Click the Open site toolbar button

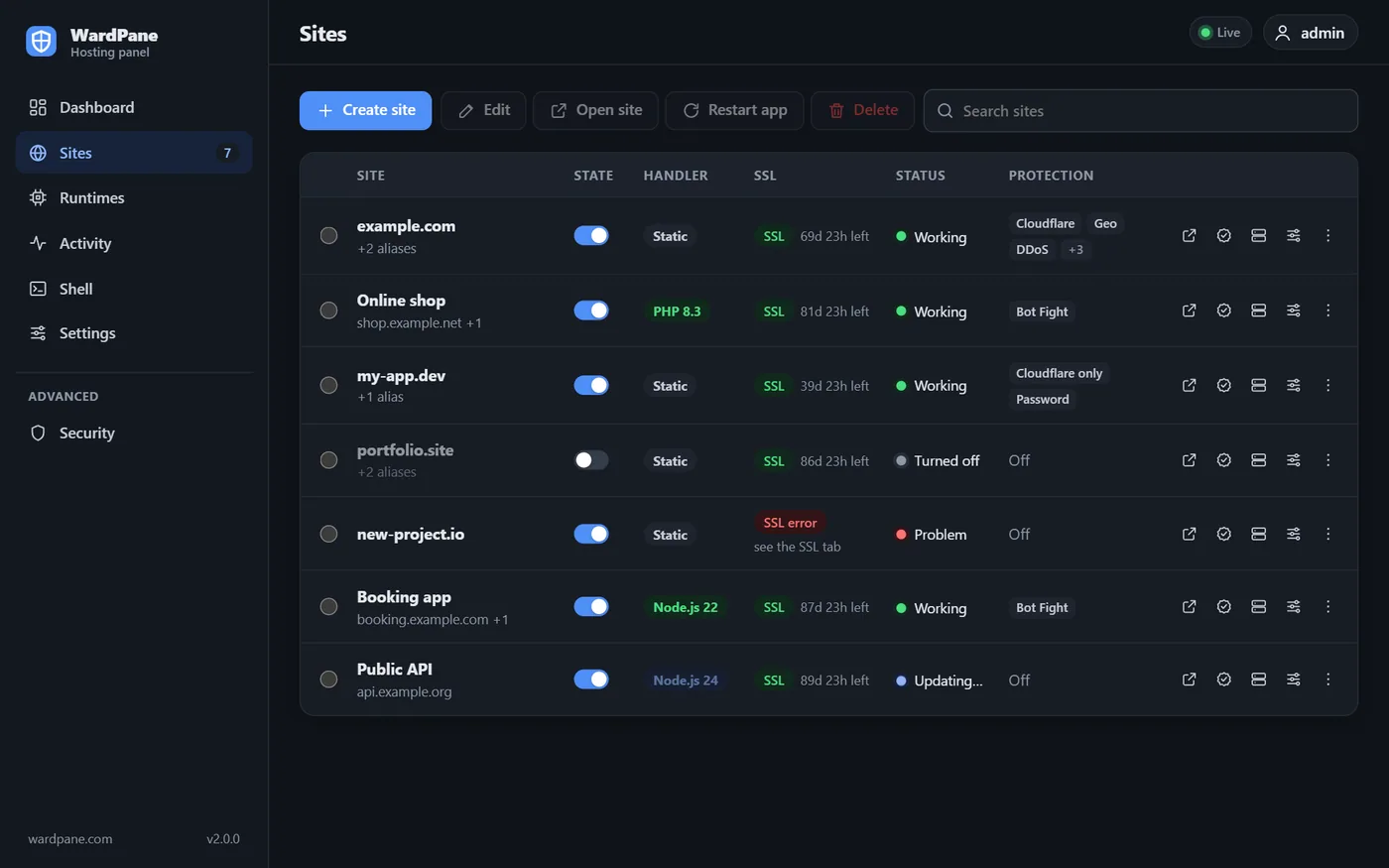(595, 110)
